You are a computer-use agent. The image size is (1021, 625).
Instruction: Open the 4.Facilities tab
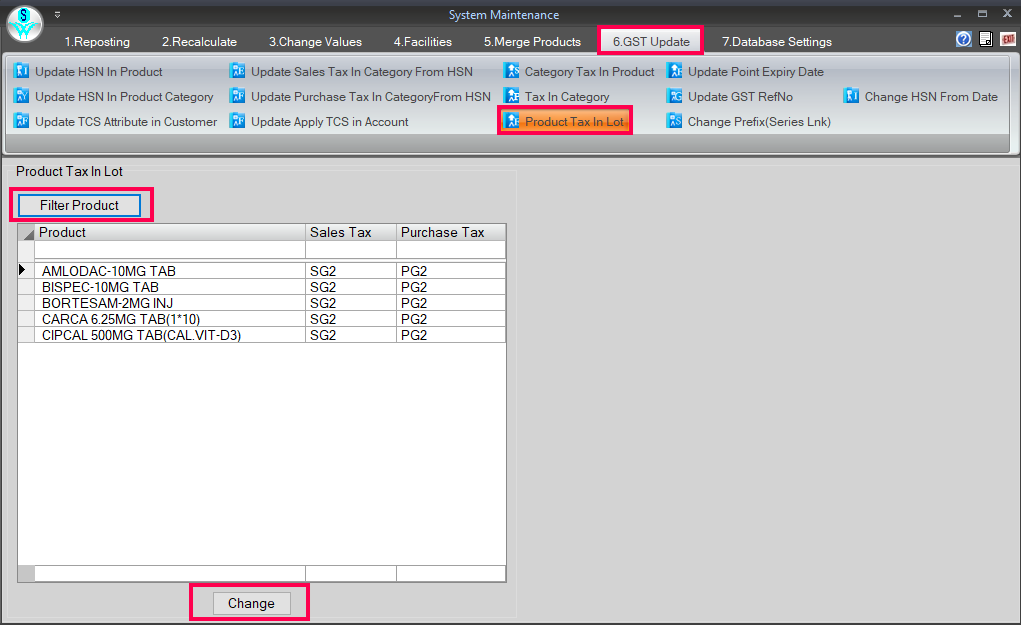coord(423,42)
